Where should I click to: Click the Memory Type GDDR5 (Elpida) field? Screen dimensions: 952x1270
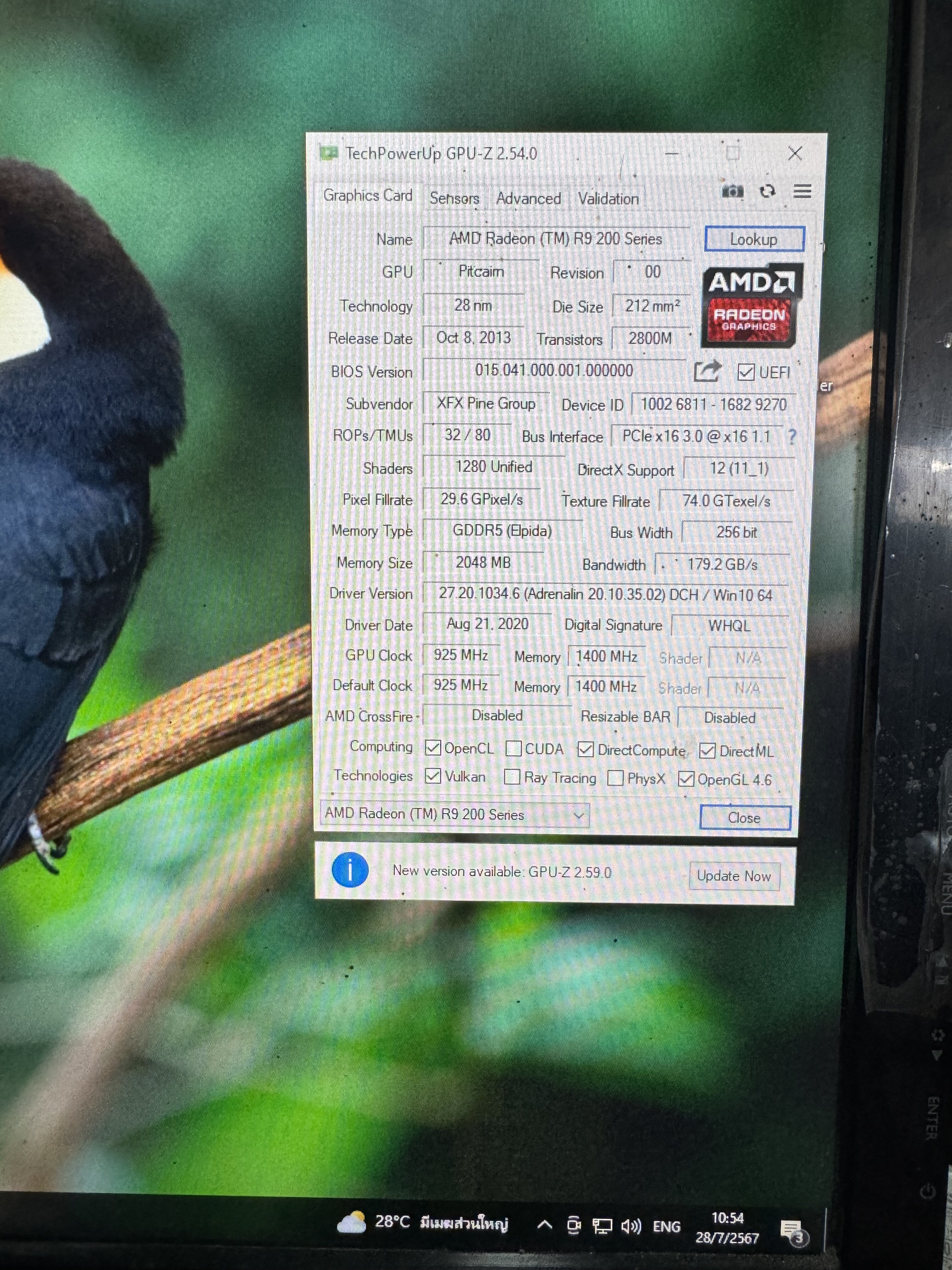[502, 530]
